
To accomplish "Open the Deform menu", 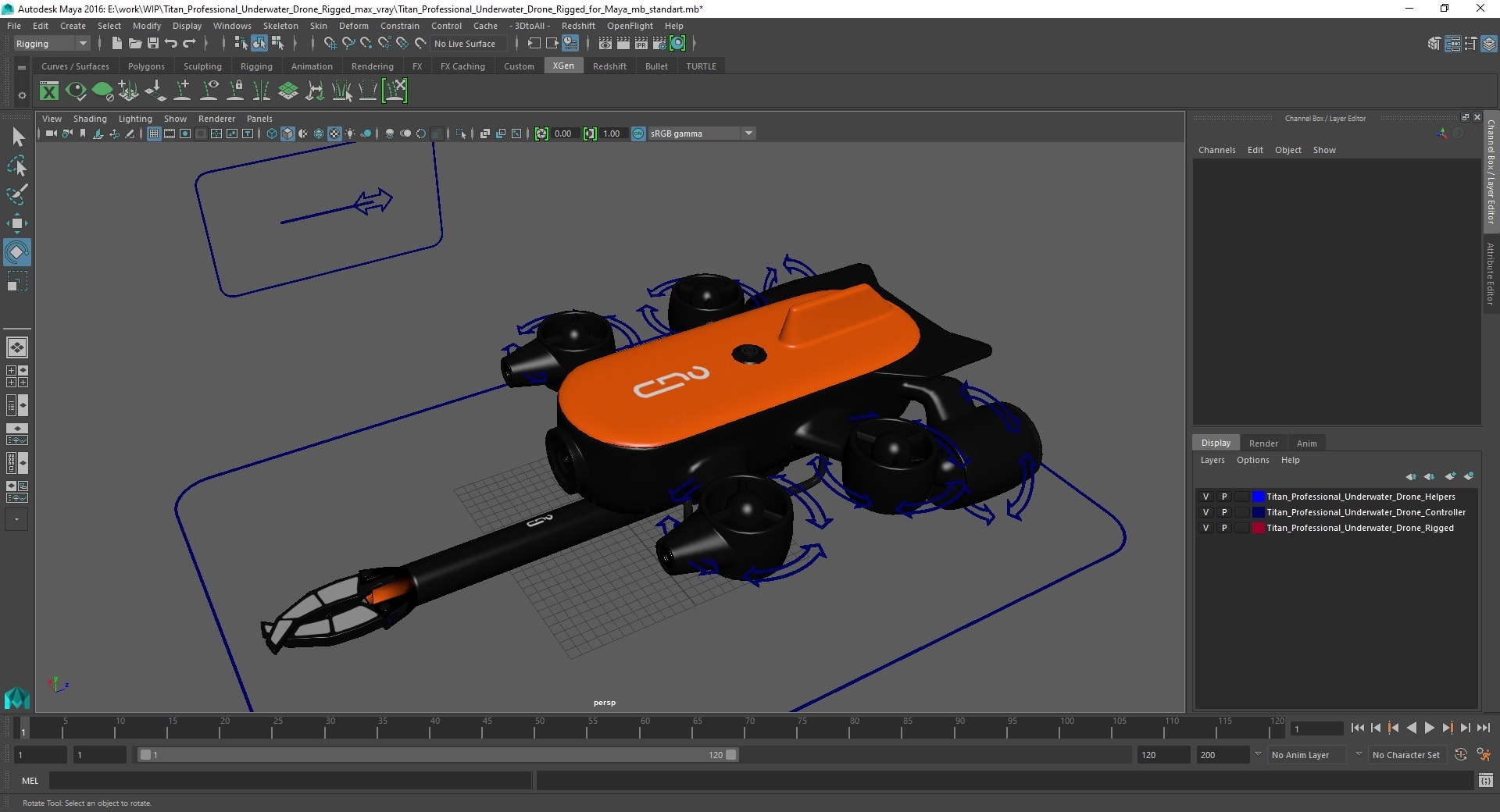I will tap(353, 26).
